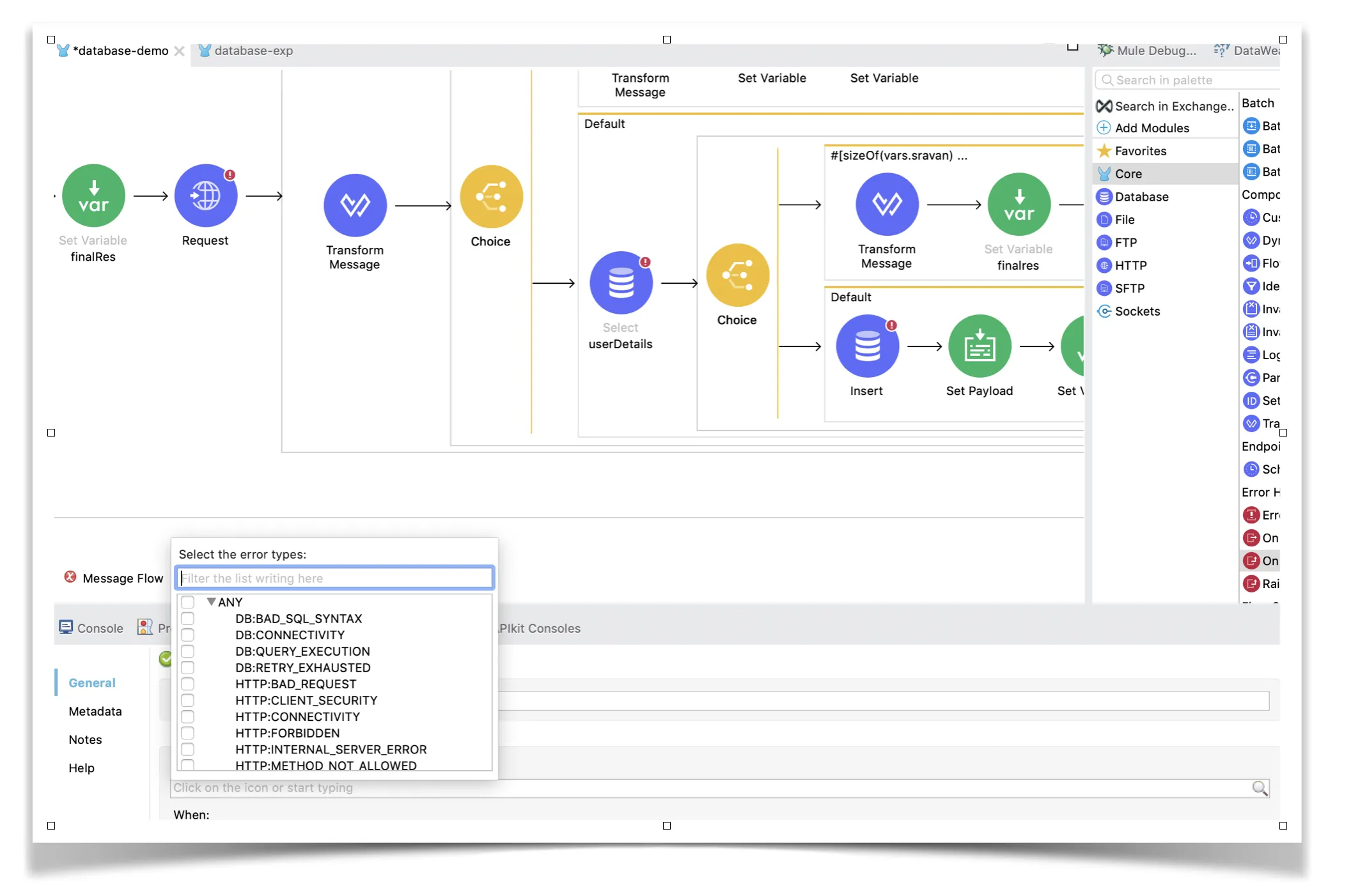Check the DB:CONNECTIVITY checkbox
This screenshot has height=896, width=1367.
(x=187, y=635)
